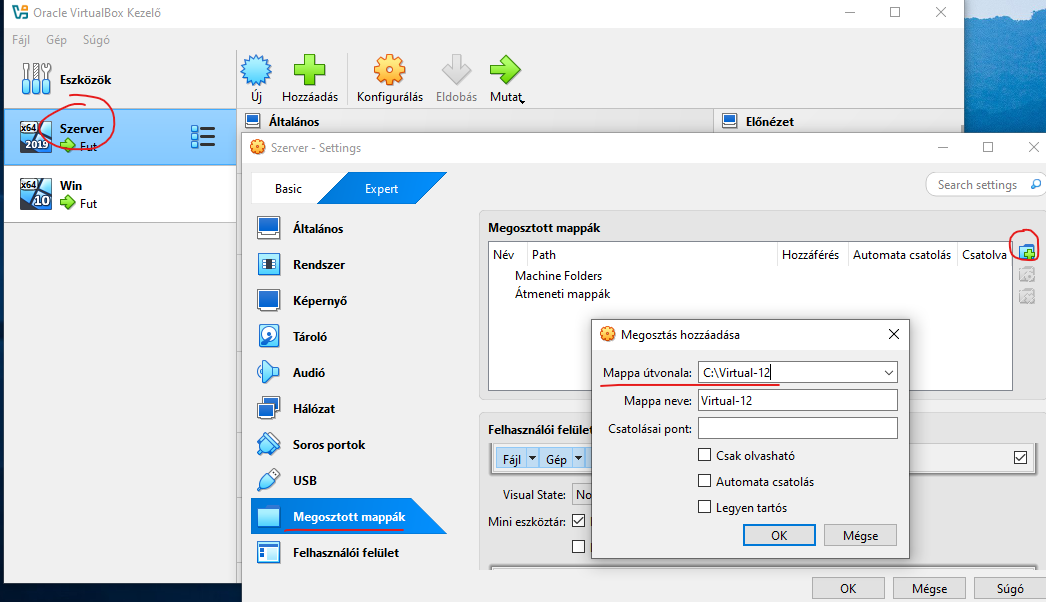Open Fájl menu in VirtualBox Kezelő
The image size is (1046, 602).
(x=21, y=40)
